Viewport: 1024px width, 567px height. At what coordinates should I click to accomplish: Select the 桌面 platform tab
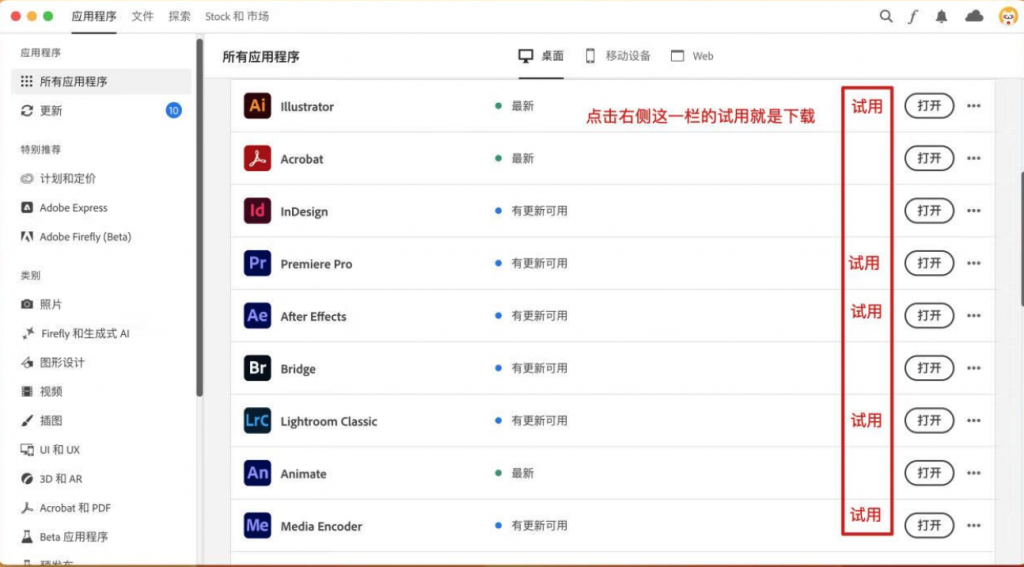tap(541, 56)
